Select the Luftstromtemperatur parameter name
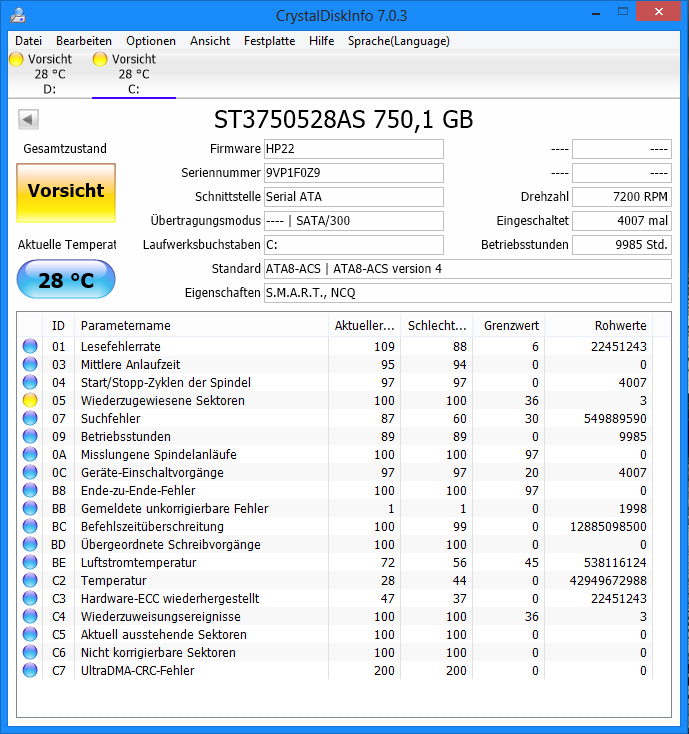Screen dimensions: 689x734 (139, 563)
